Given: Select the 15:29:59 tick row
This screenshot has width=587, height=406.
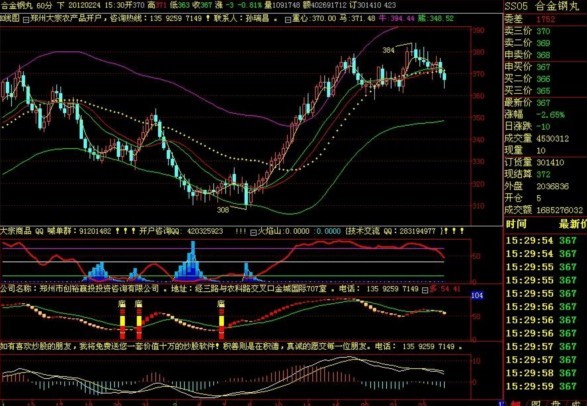Looking at the screenshot, I should pyautogui.click(x=545, y=386).
